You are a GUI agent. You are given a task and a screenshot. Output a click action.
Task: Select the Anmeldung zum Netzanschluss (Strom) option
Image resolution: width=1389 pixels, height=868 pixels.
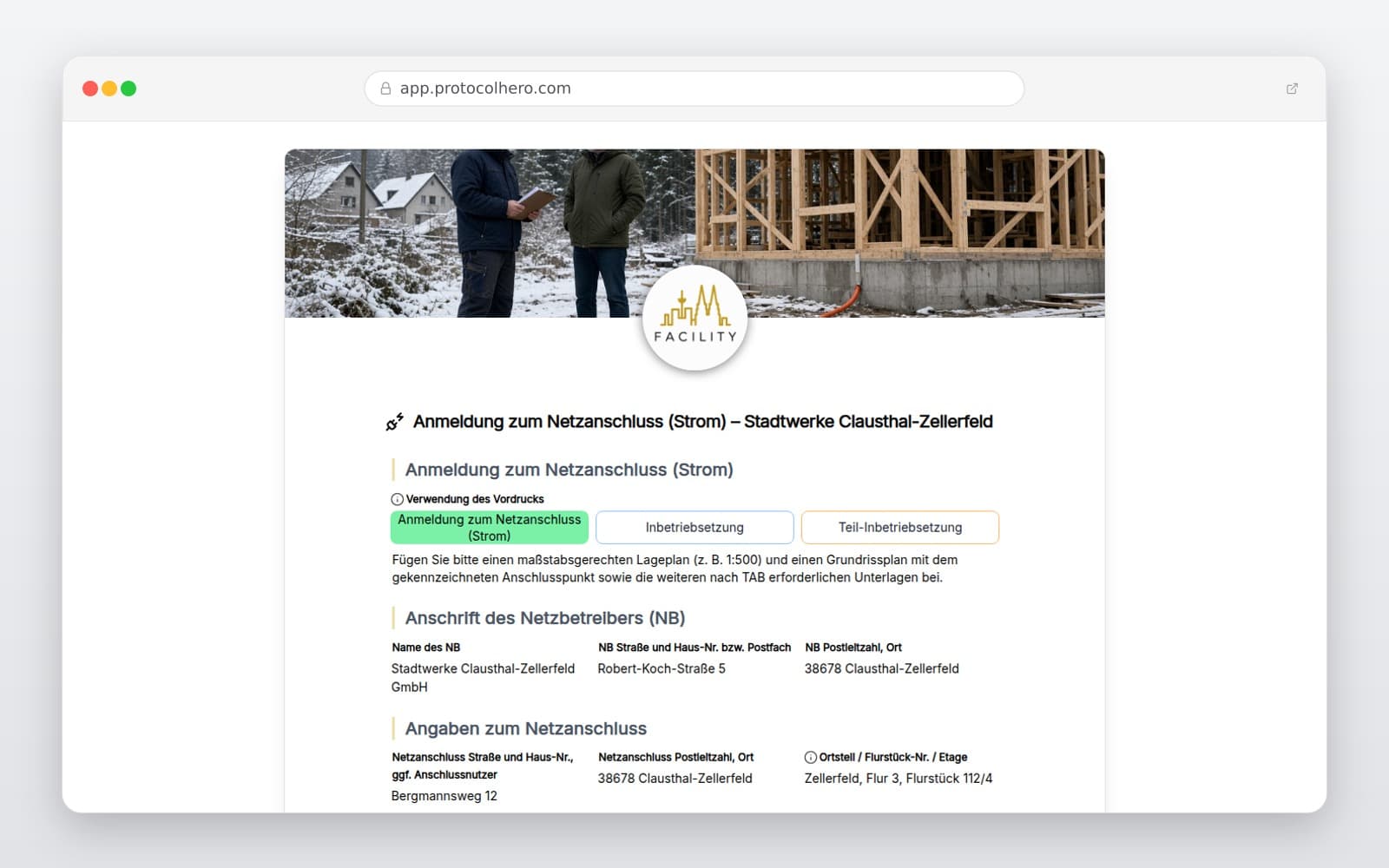(490, 528)
